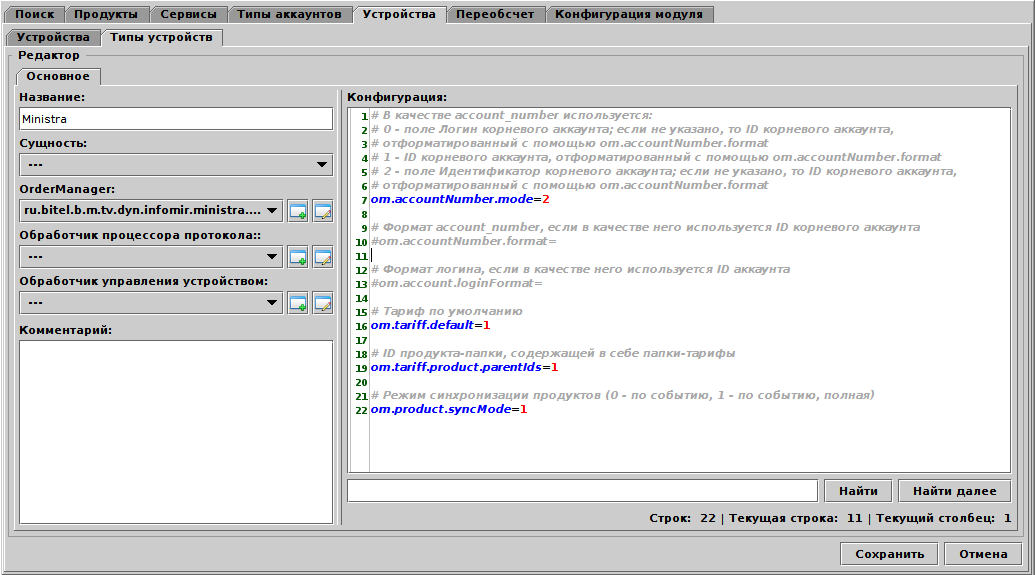The image size is (1035, 575).
Task: Click the edit icon next to OrderManager
Action: [322, 211]
